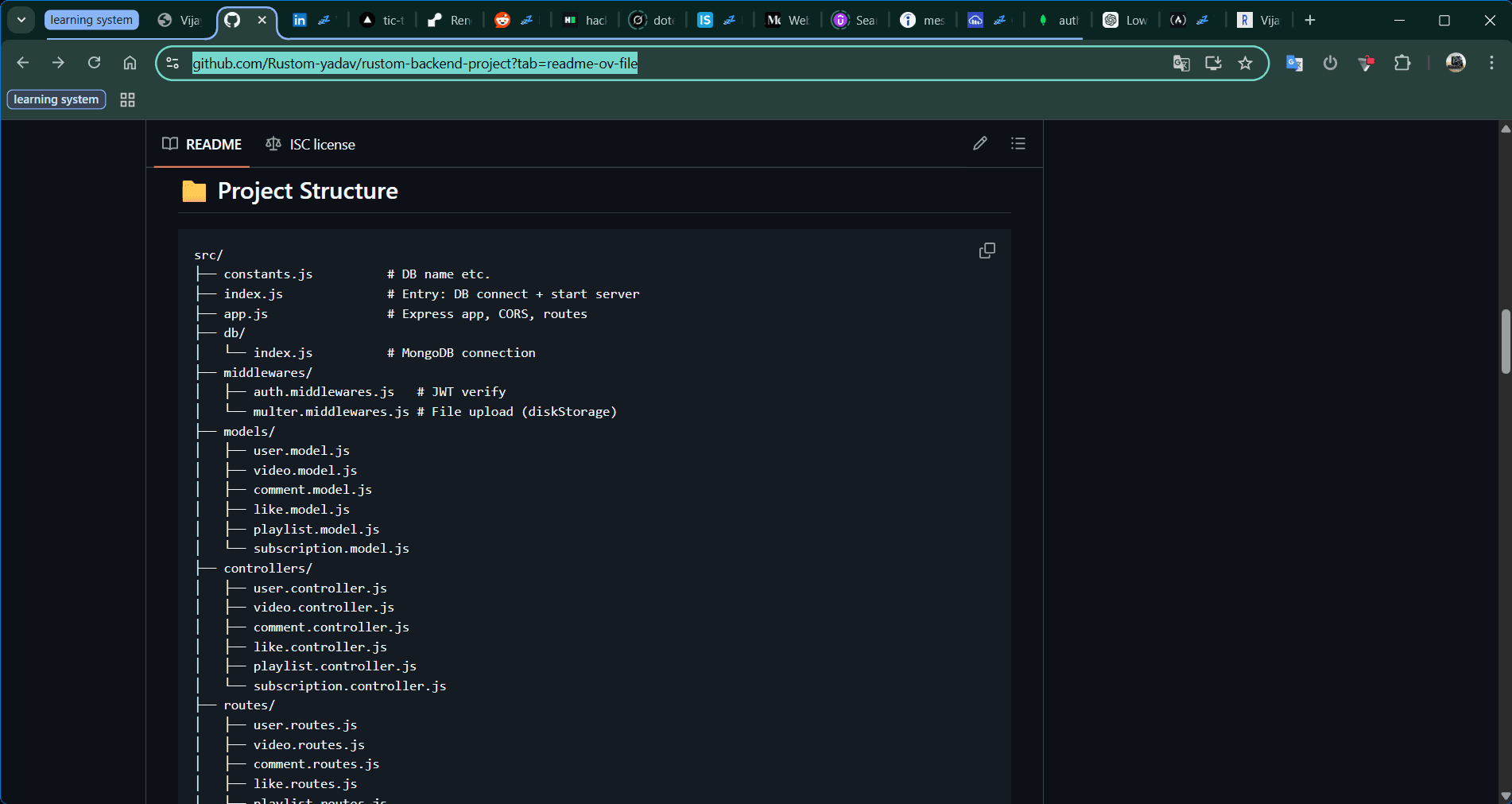Click the Project Structure heading
1512x804 pixels.
coord(308,191)
